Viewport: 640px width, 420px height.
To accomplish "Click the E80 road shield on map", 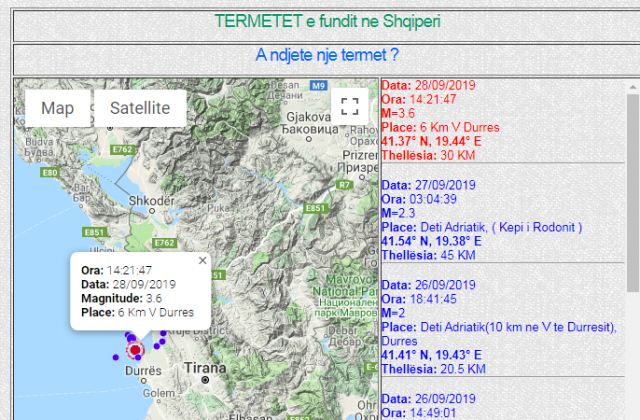I will (50, 173).
